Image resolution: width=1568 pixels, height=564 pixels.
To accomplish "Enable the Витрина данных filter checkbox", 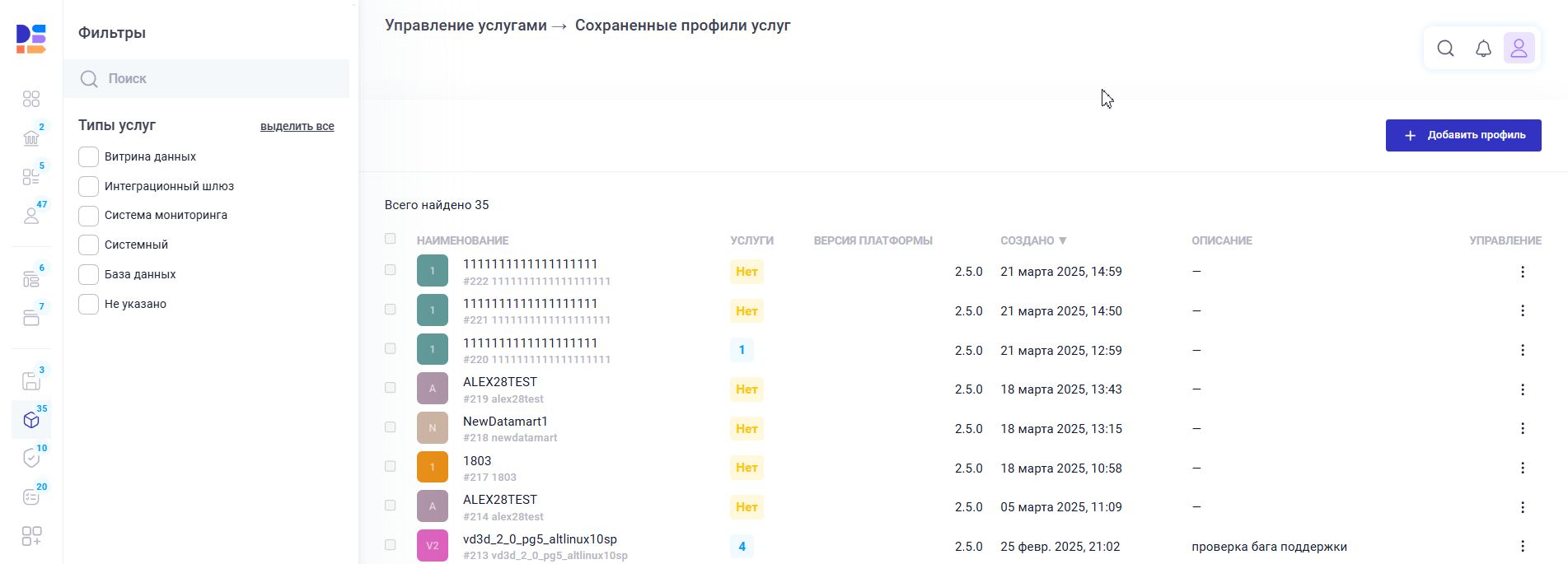I will tap(88, 156).
